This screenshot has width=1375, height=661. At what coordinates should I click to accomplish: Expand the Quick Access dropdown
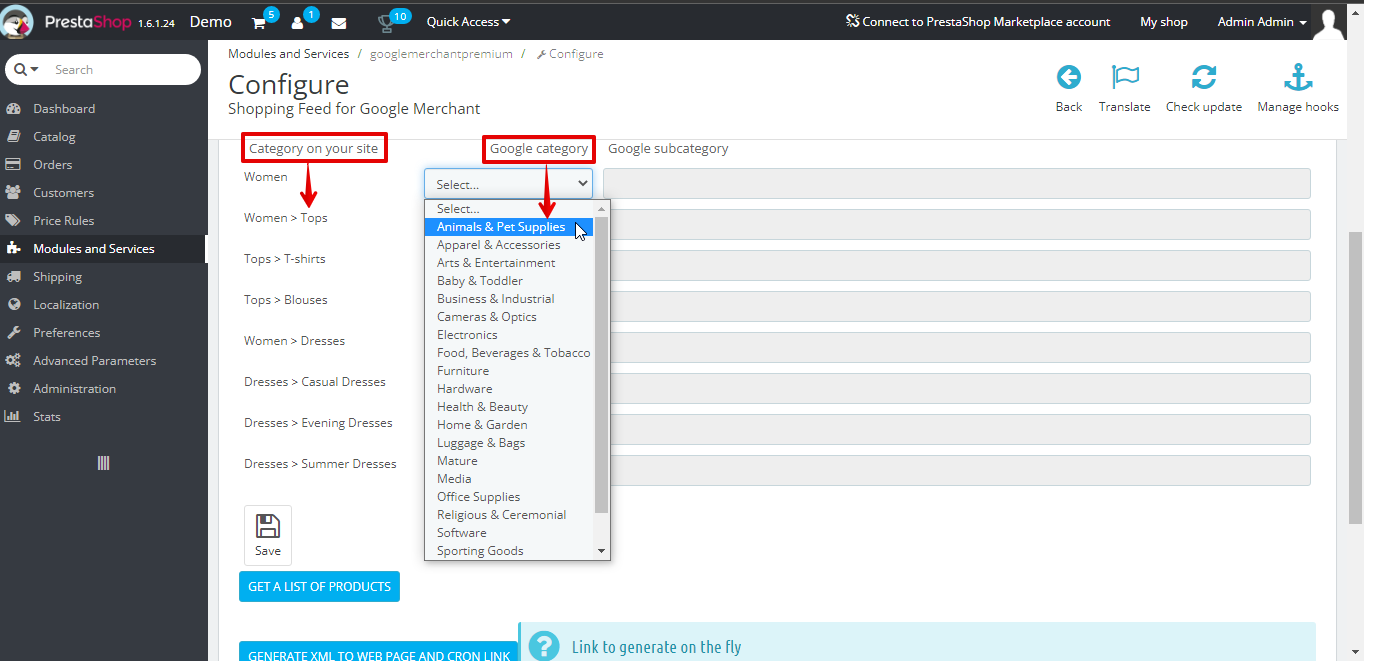point(468,21)
